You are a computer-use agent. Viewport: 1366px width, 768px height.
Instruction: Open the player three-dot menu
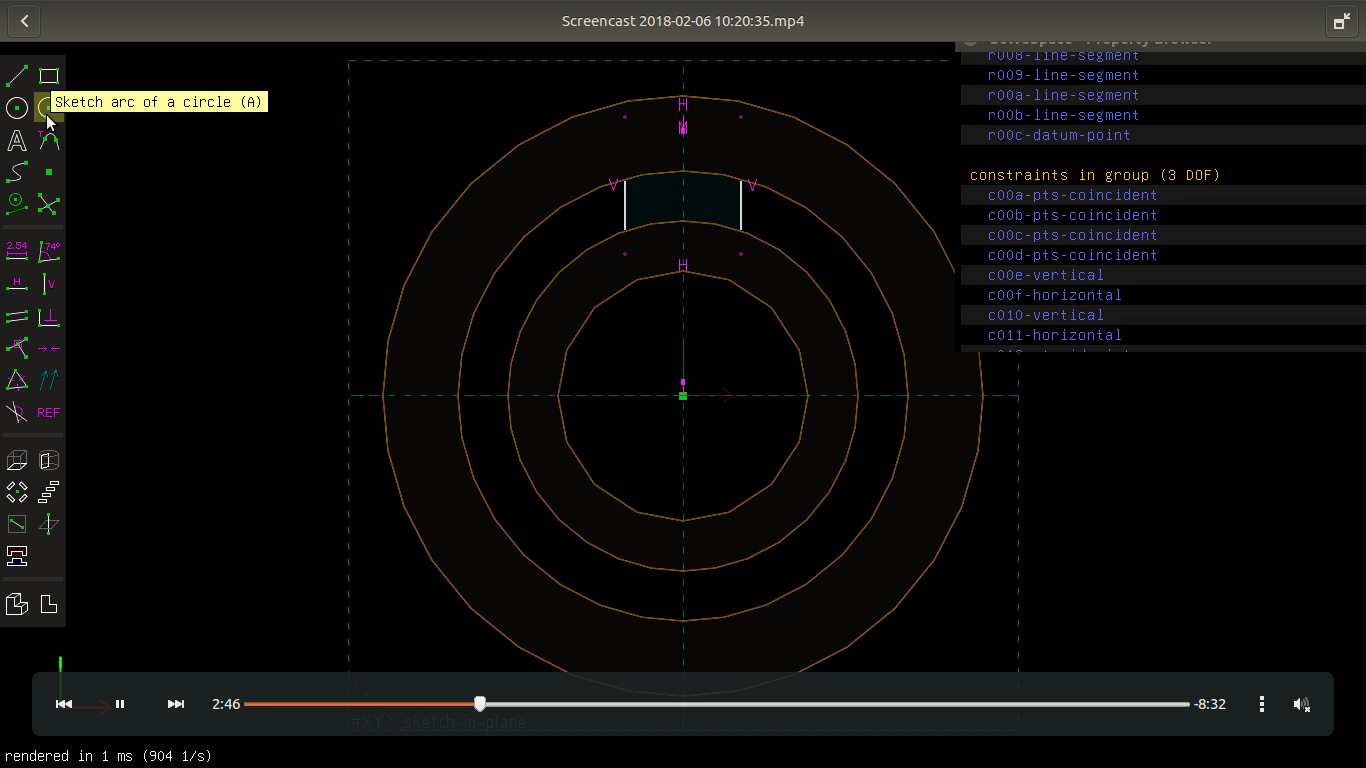[1262, 704]
